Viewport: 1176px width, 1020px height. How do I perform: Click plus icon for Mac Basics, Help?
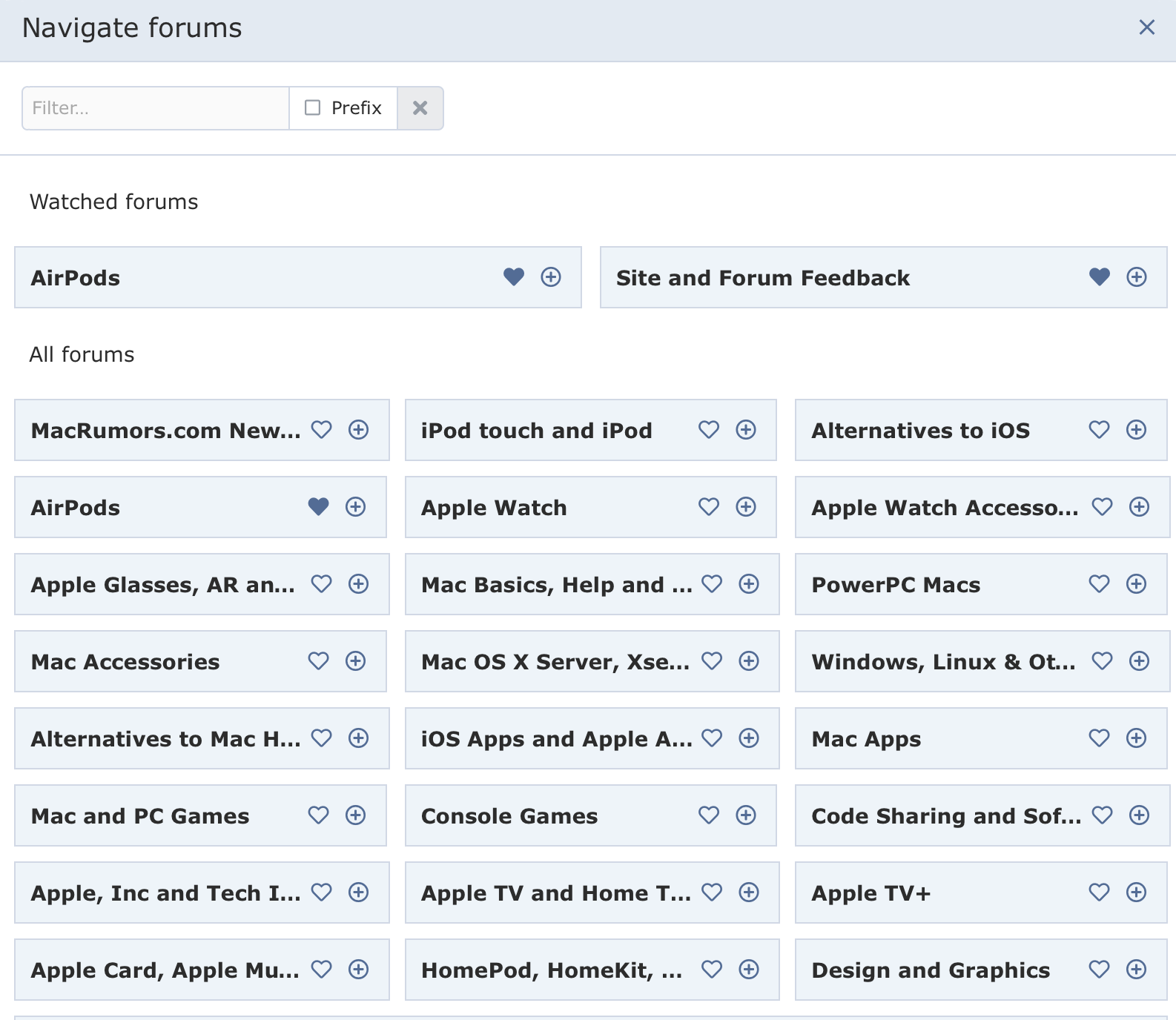[749, 584]
